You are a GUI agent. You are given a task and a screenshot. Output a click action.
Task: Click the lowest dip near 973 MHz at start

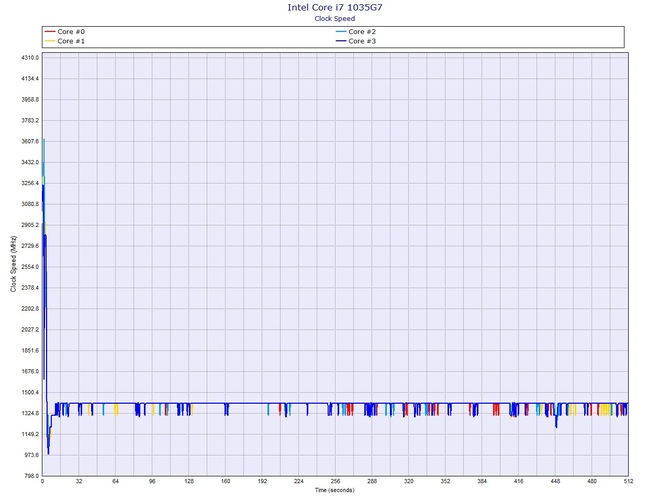[48, 452]
